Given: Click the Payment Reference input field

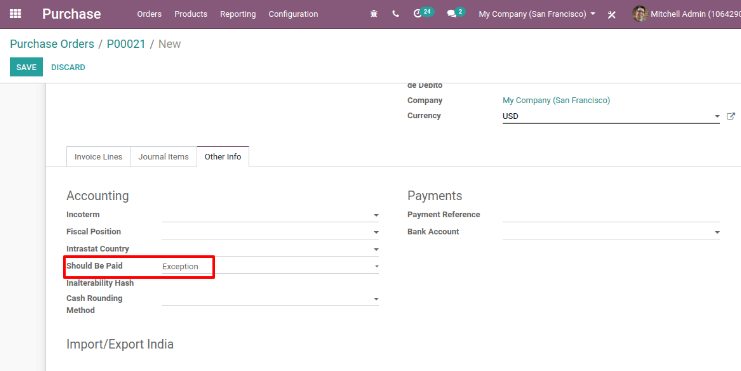Looking at the screenshot, I should pos(611,215).
